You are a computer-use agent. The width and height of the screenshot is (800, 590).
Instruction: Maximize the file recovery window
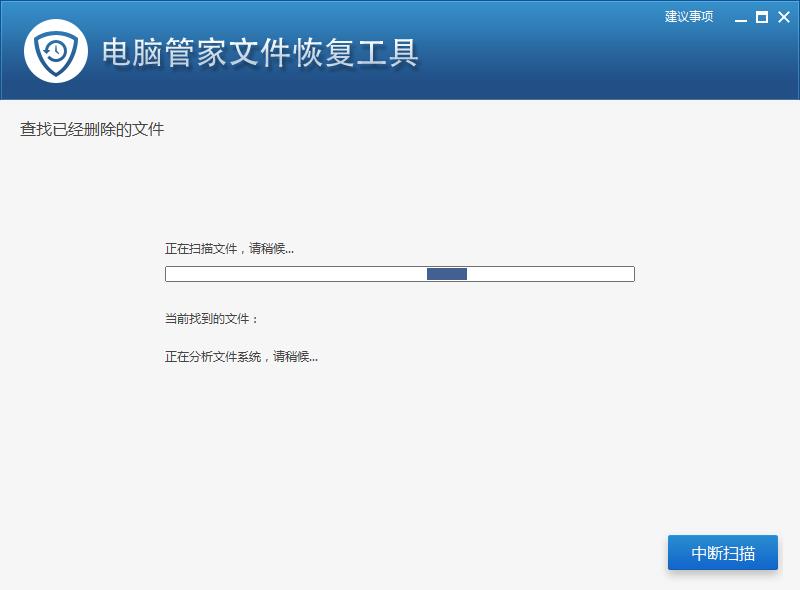(762, 17)
